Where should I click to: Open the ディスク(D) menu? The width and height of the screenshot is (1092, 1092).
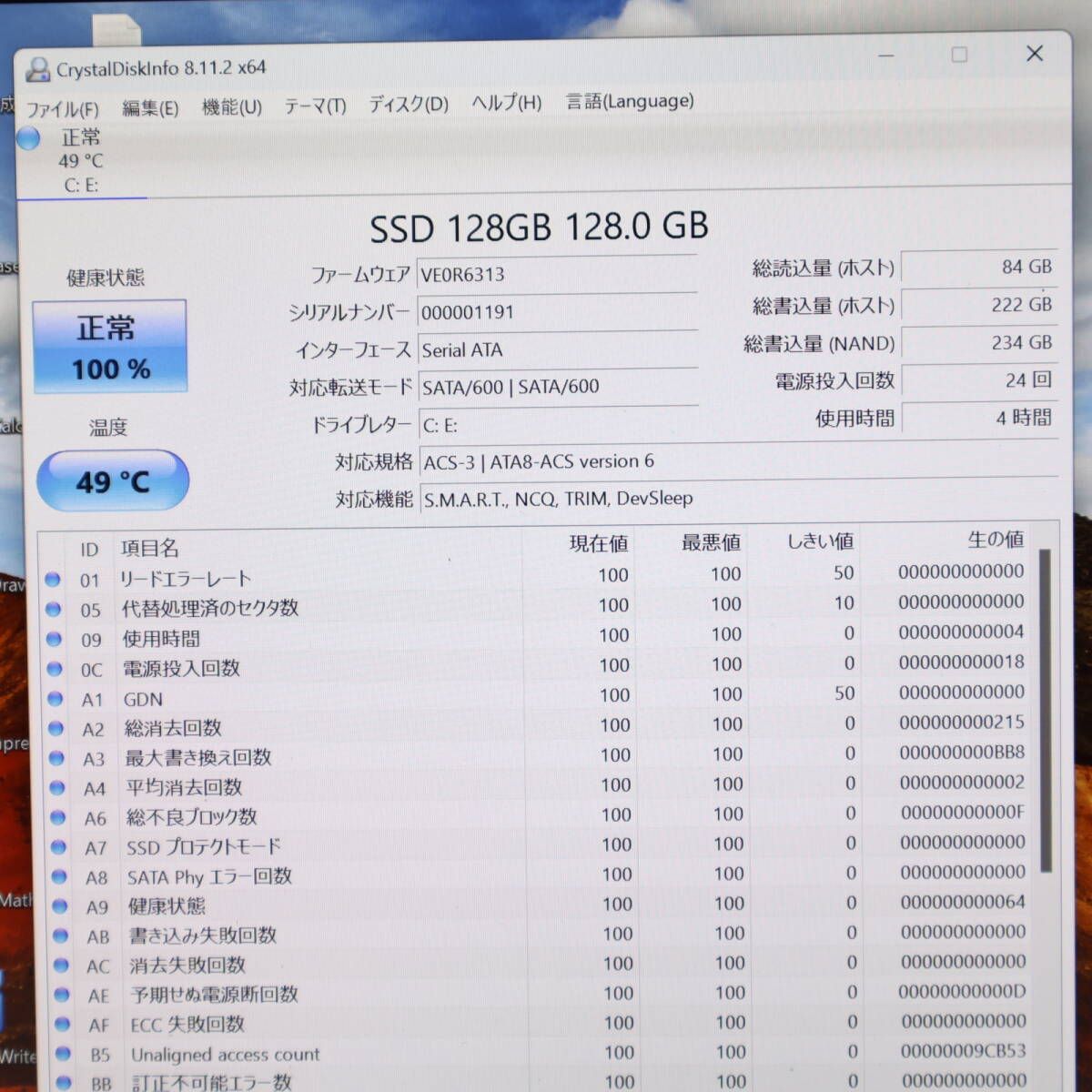(409, 104)
